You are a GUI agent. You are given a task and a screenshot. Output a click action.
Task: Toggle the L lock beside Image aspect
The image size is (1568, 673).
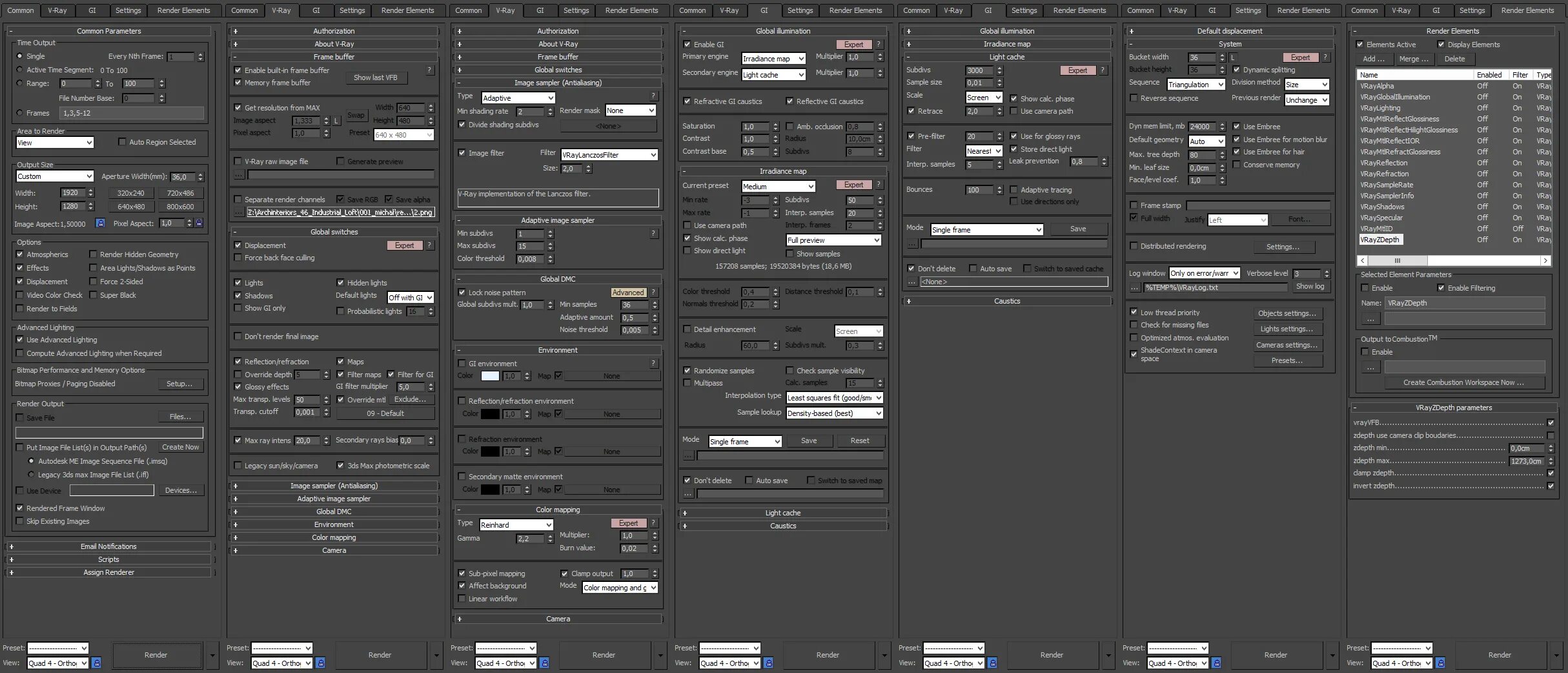click(336, 121)
